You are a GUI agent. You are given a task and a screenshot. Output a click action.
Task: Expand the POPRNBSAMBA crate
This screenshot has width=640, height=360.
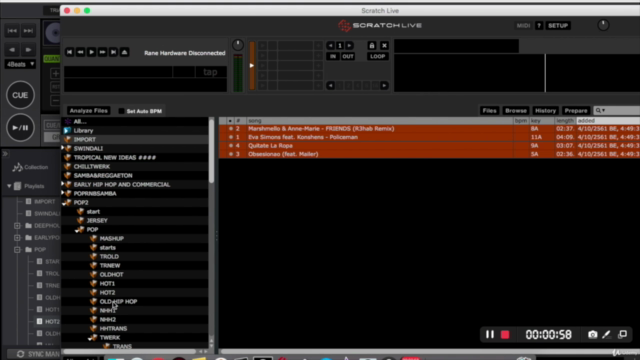[x=63, y=193]
